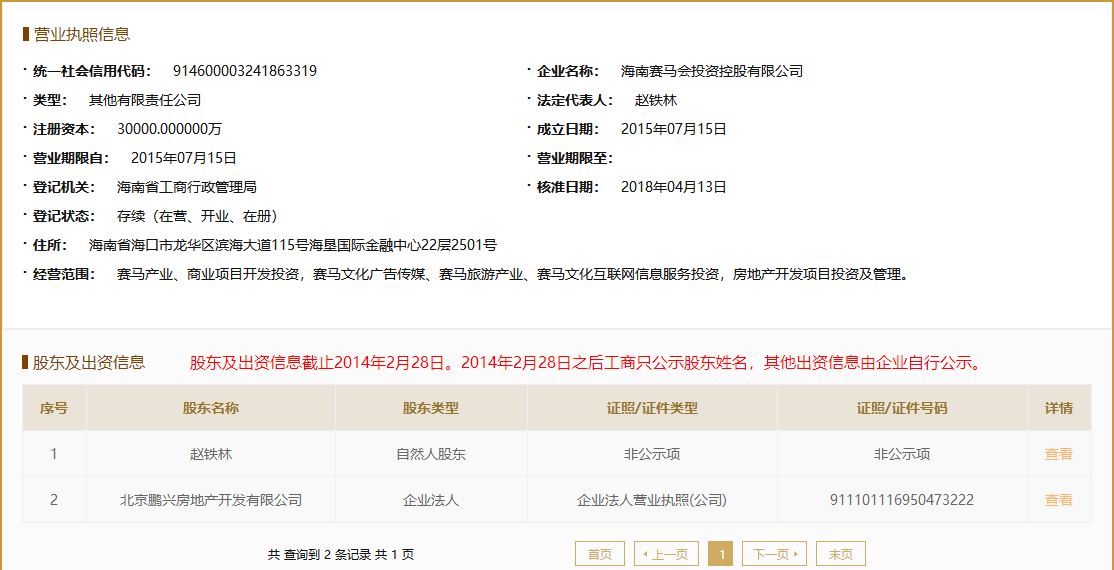Screen dimensions: 1114x570
Task: Click license number 911101116950473222
Action: point(902,500)
